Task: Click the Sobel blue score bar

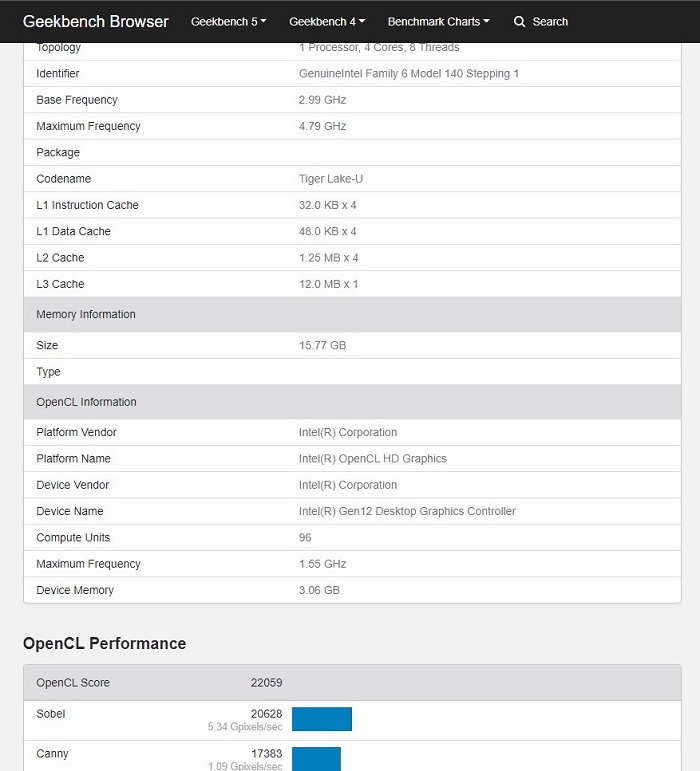Action: coord(322,719)
